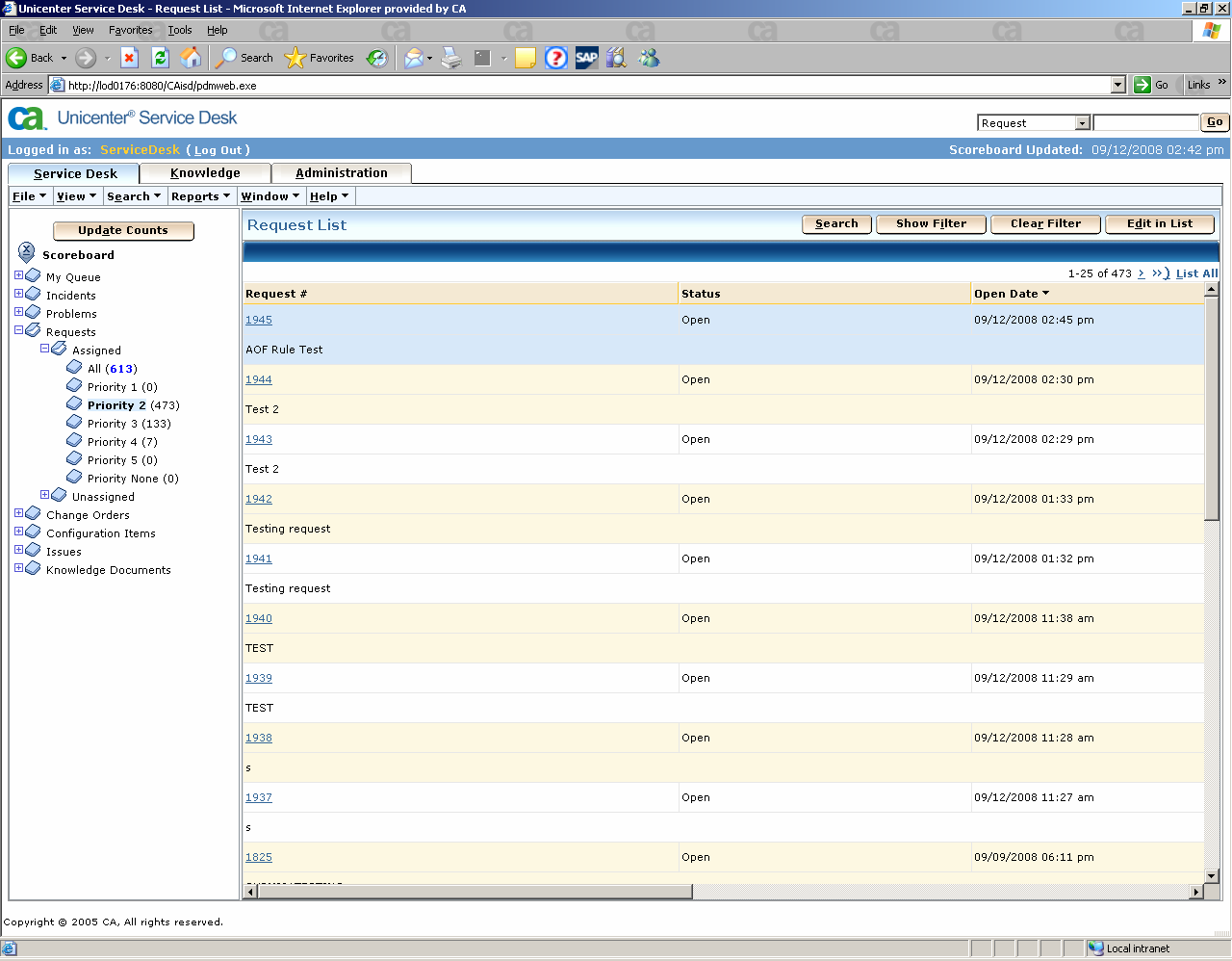The image size is (1232, 961).
Task: Open request 1945 from the list
Action: click(258, 319)
